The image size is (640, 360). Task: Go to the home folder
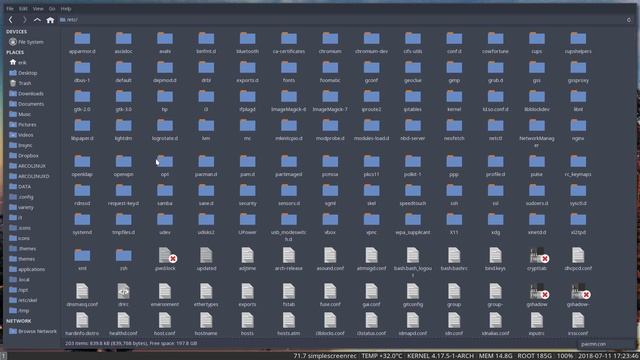coord(50,20)
